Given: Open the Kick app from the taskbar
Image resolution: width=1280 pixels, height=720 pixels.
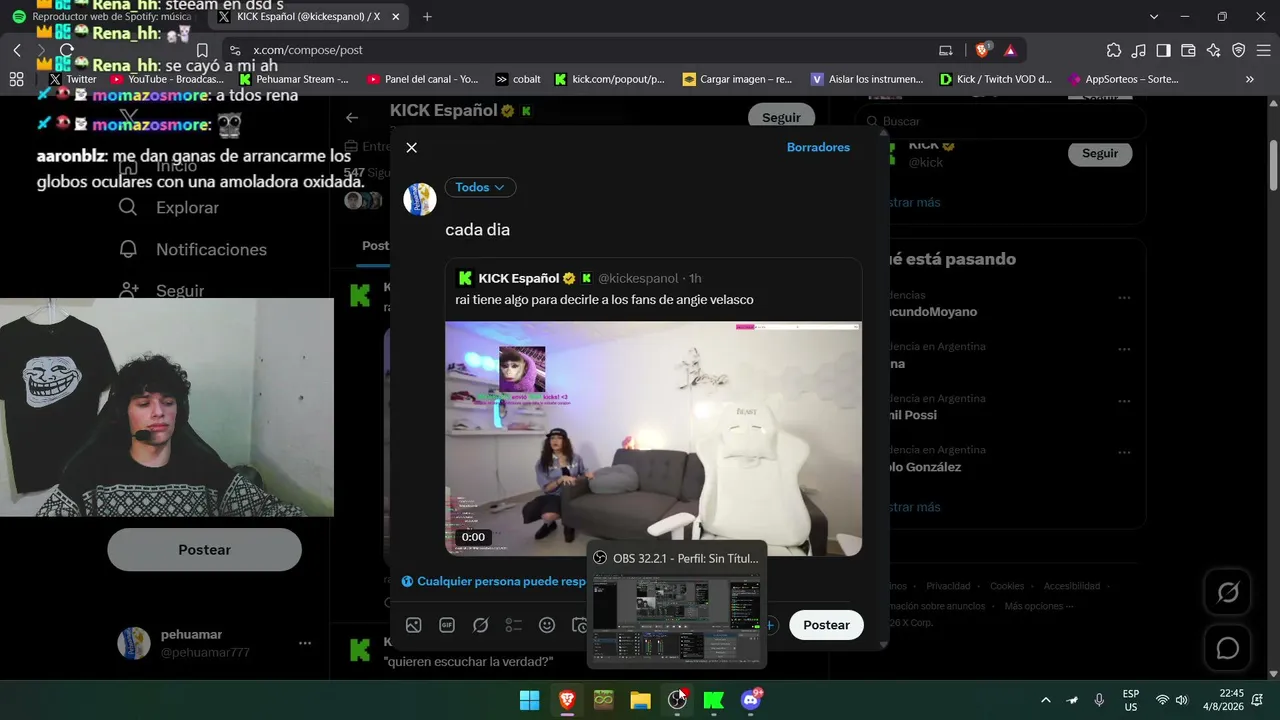Looking at the screenshot, I should click(x=714, y=700).
